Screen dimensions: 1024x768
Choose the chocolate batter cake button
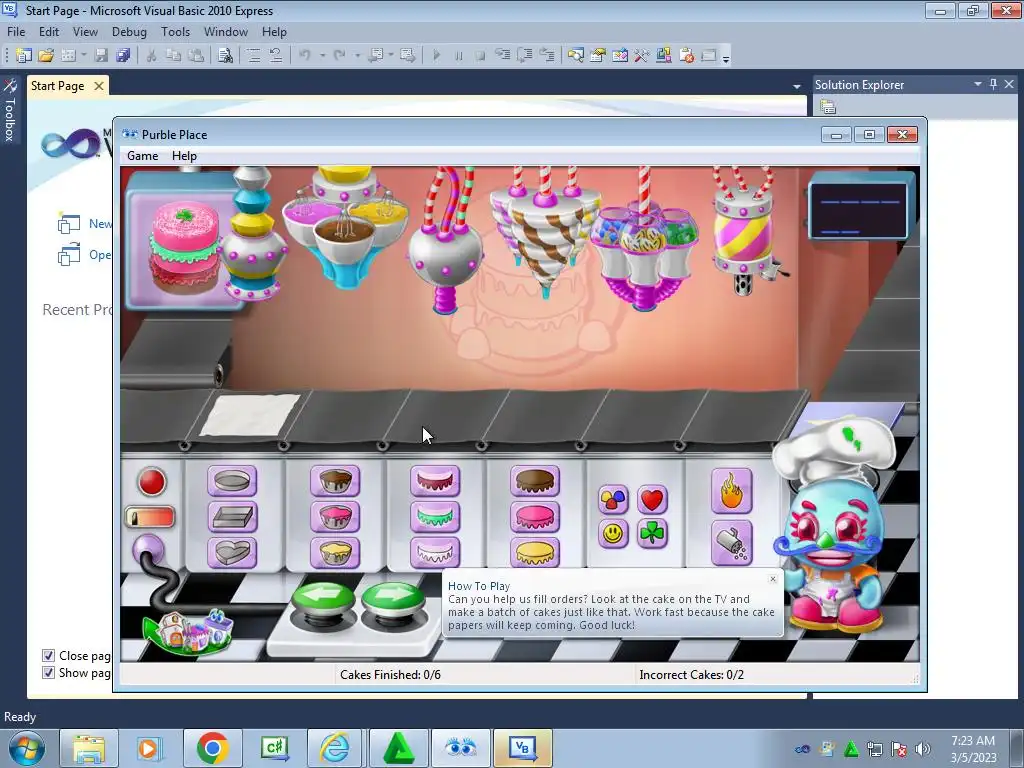[335, 482]
